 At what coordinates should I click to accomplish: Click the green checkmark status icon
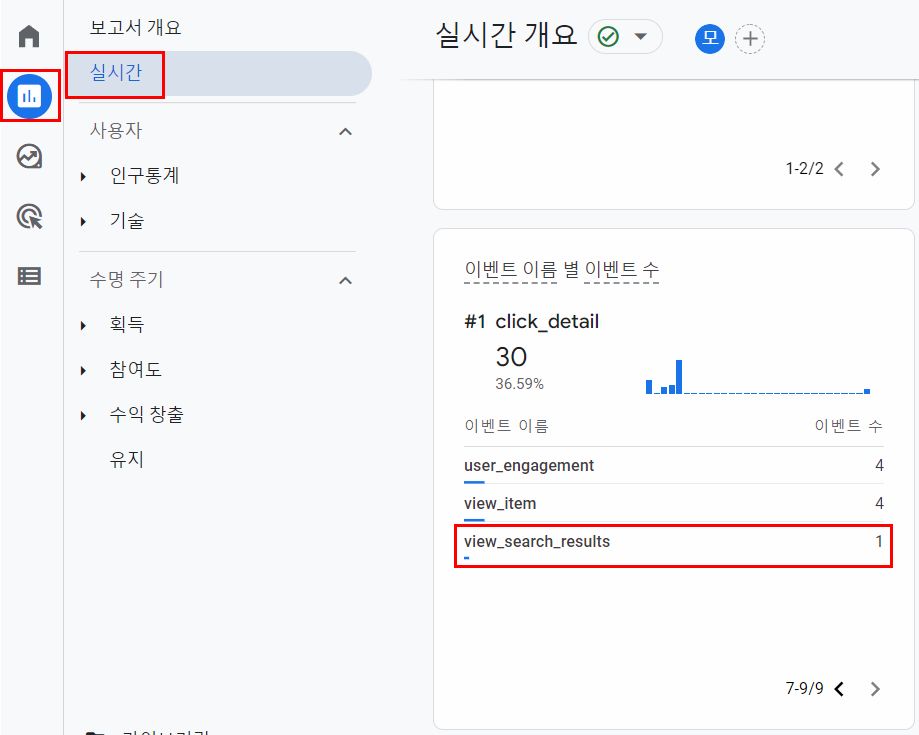[x=608, y=37]
